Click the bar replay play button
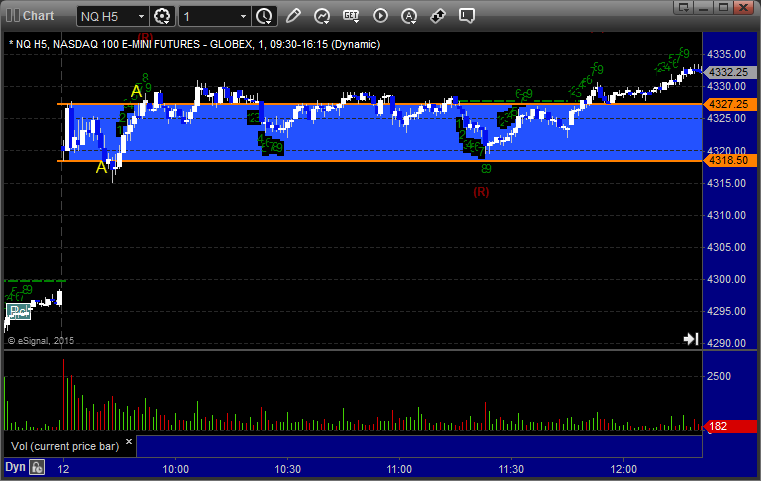The width and height of the screenshot is (761, 481). 380,16
